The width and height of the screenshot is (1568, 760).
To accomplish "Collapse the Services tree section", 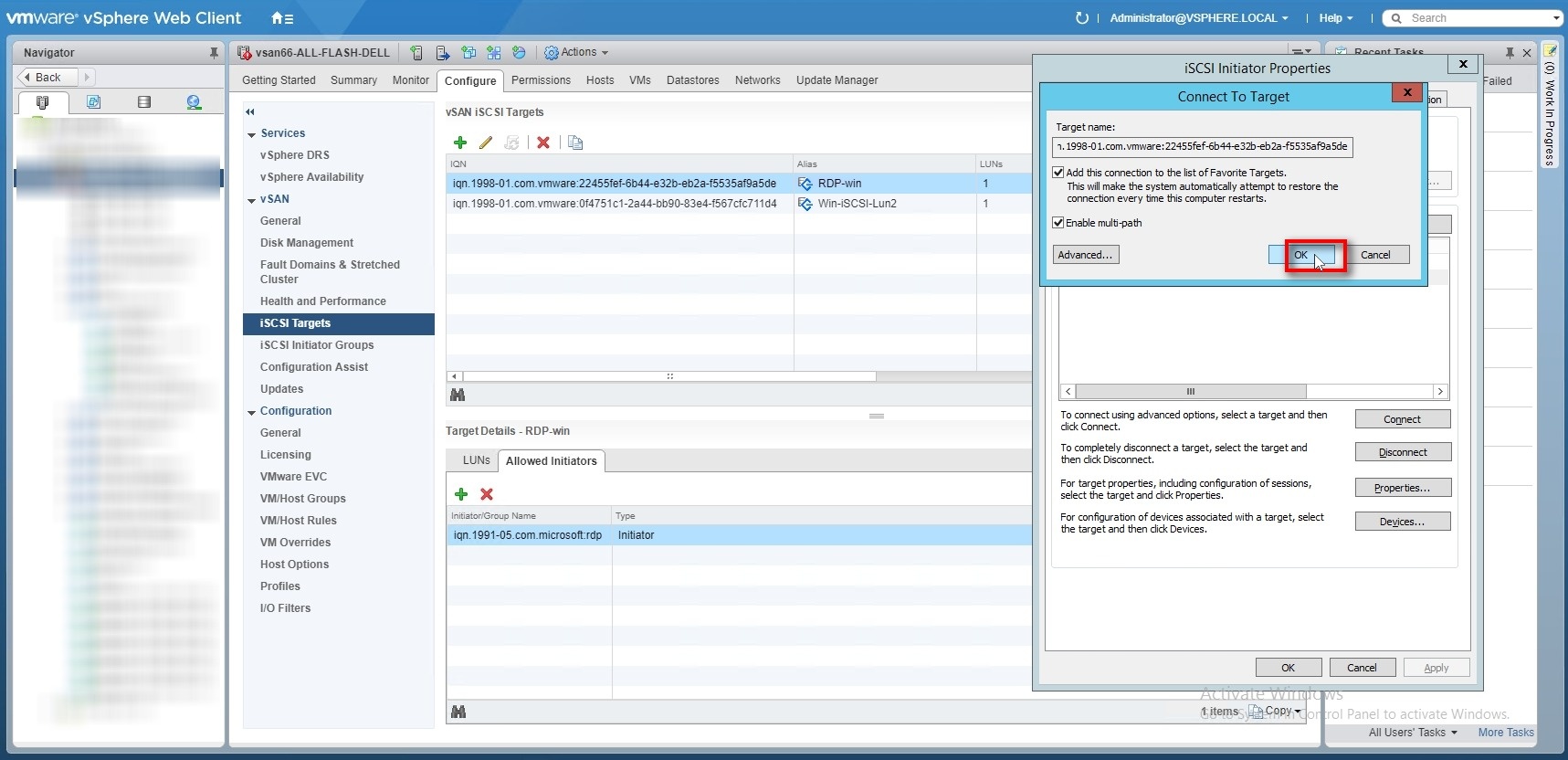I will [251, 134].
